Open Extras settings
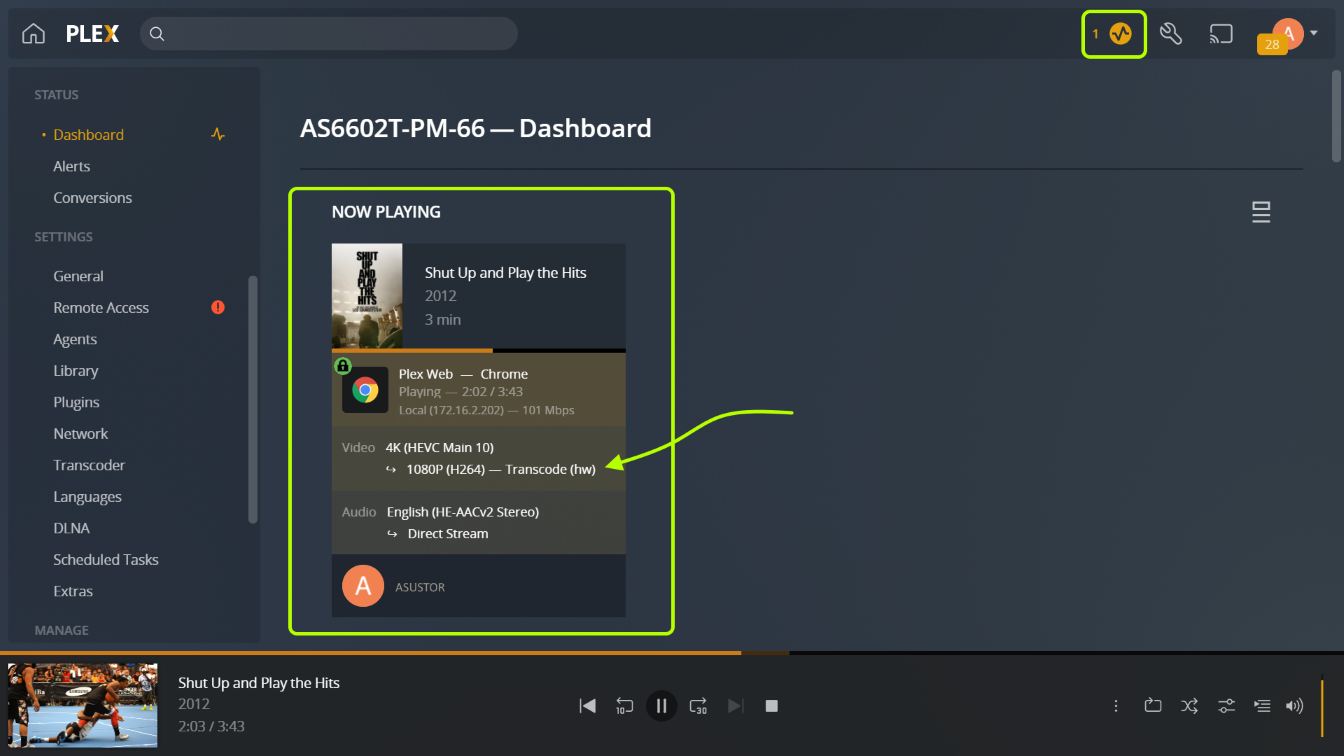This screenshot has width=1344, height=756. pyautogui.click(x=73, y=591)
